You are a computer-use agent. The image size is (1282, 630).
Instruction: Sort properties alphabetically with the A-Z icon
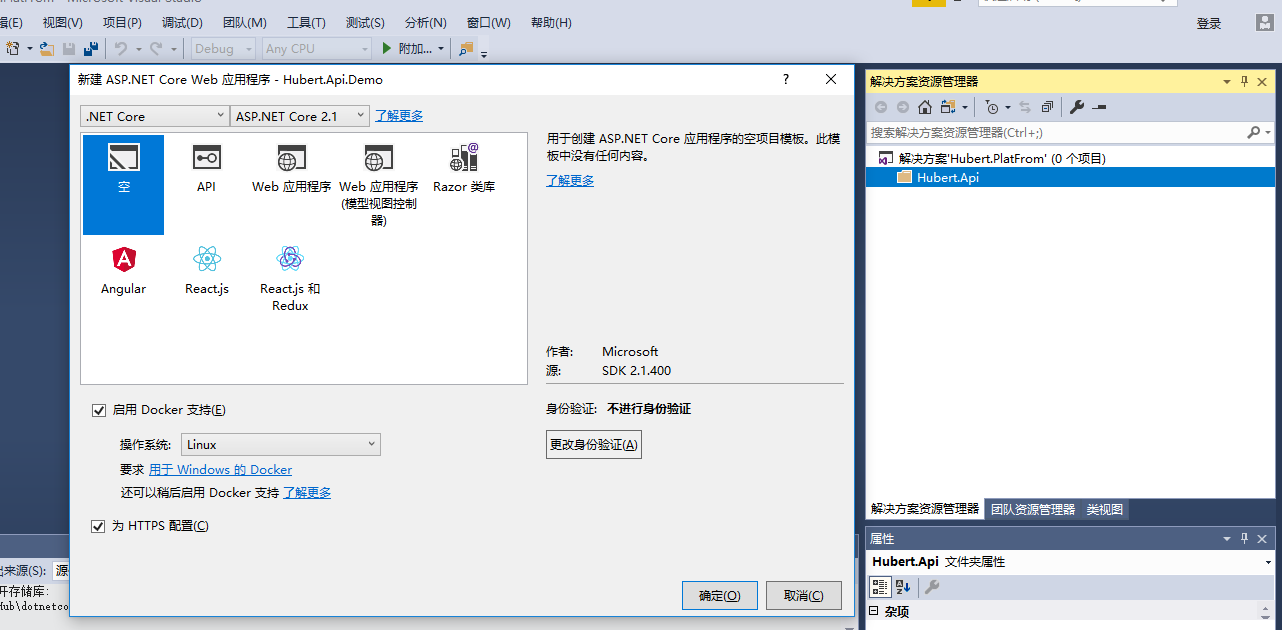[x=903, y=587]
